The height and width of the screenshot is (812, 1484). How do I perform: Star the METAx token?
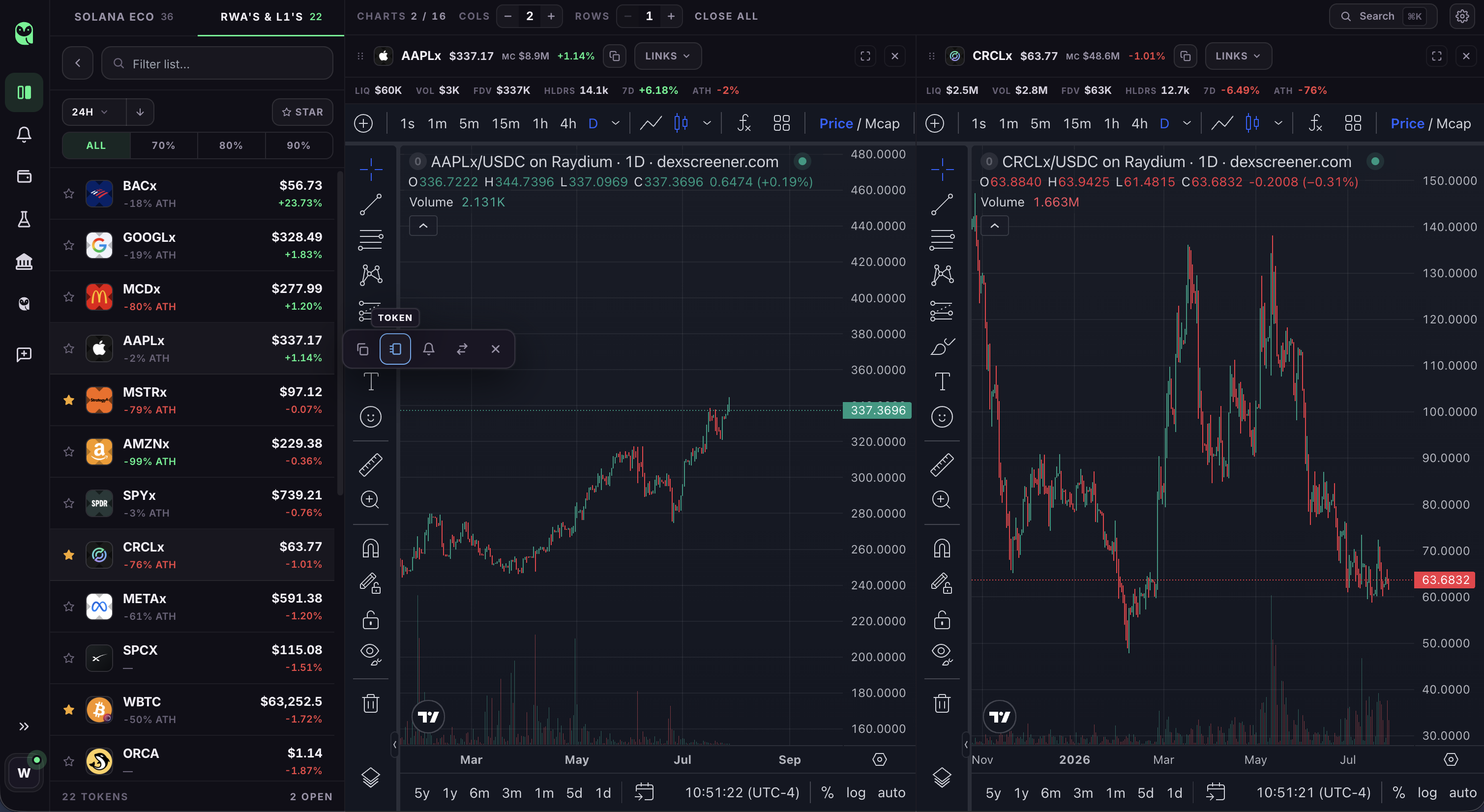[68, 607]
